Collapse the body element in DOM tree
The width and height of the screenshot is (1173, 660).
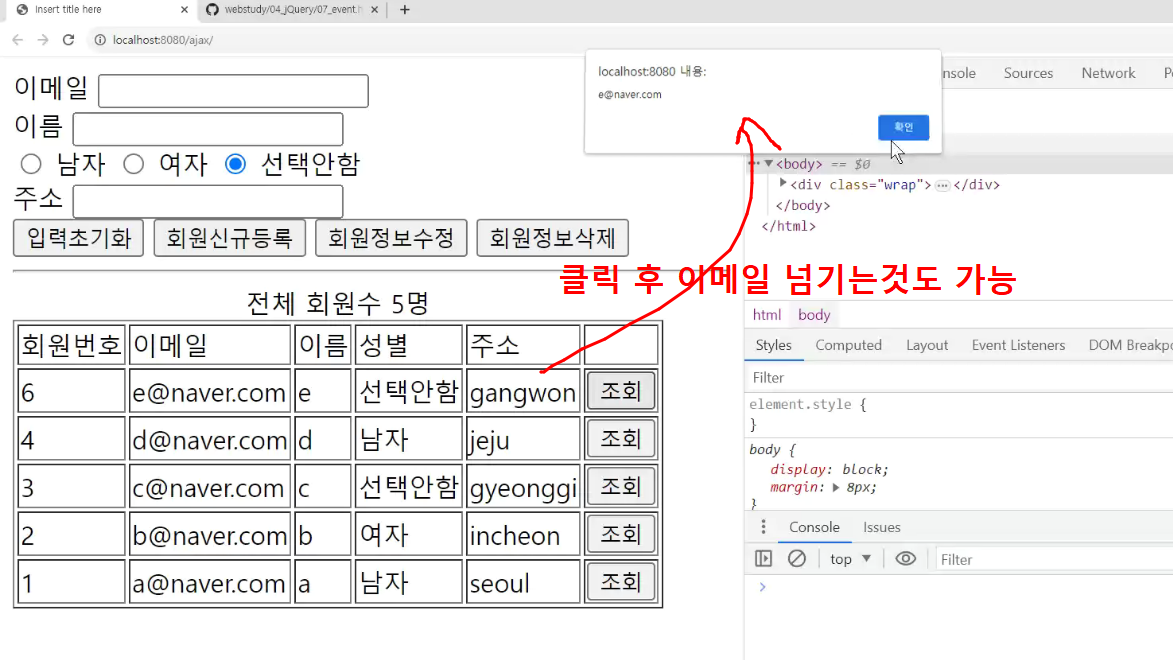click(x=768, y=163)
